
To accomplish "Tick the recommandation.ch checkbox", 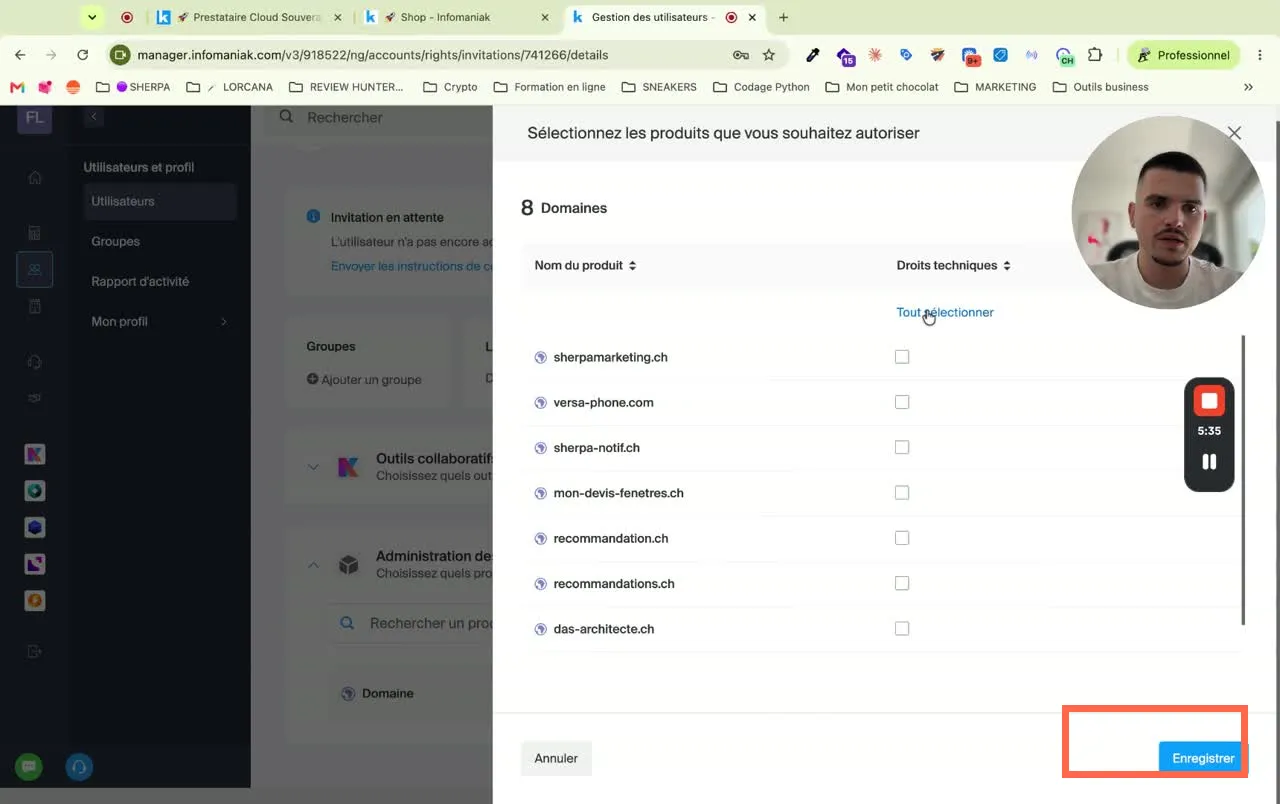I will click(x=902, y=538).
